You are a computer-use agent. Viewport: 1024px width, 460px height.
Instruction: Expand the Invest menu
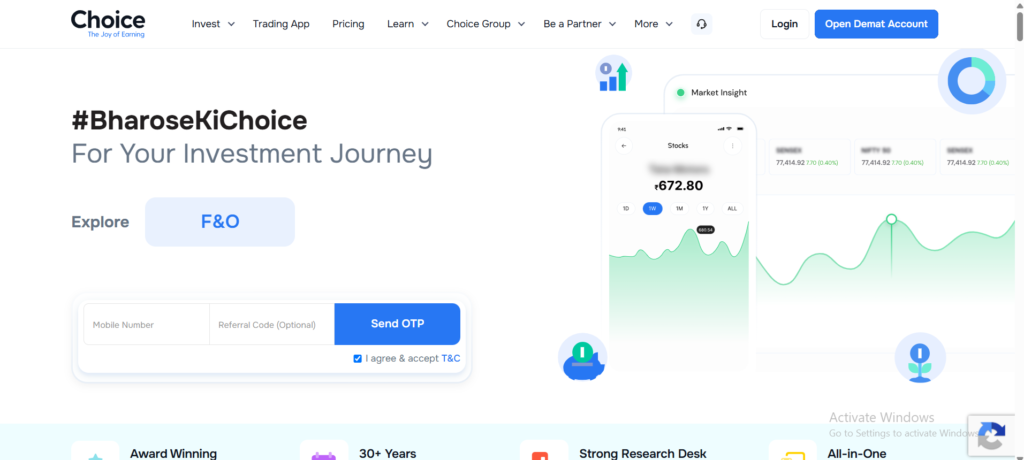point(213,24)
